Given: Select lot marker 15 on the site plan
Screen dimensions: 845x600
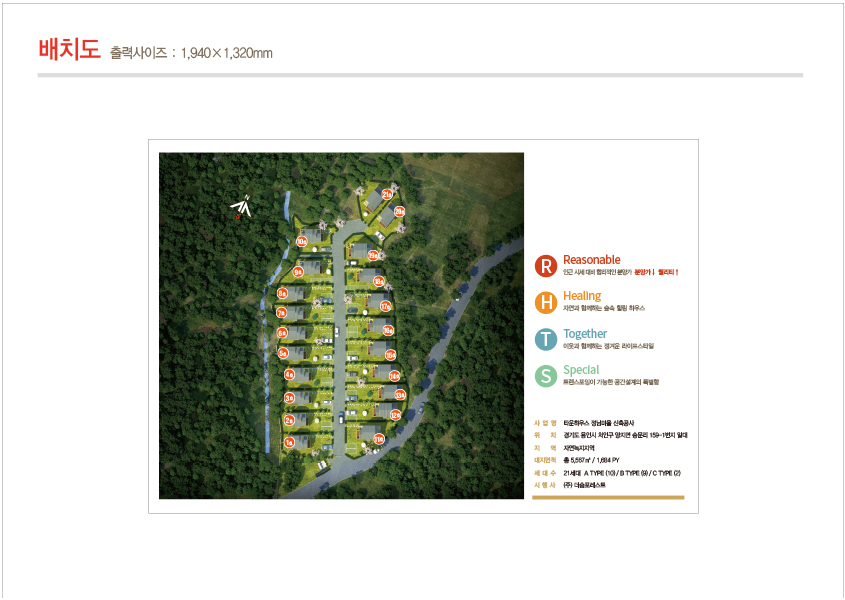Looking at the screenshot, I should pyautogui.click(x=391, y=355).
